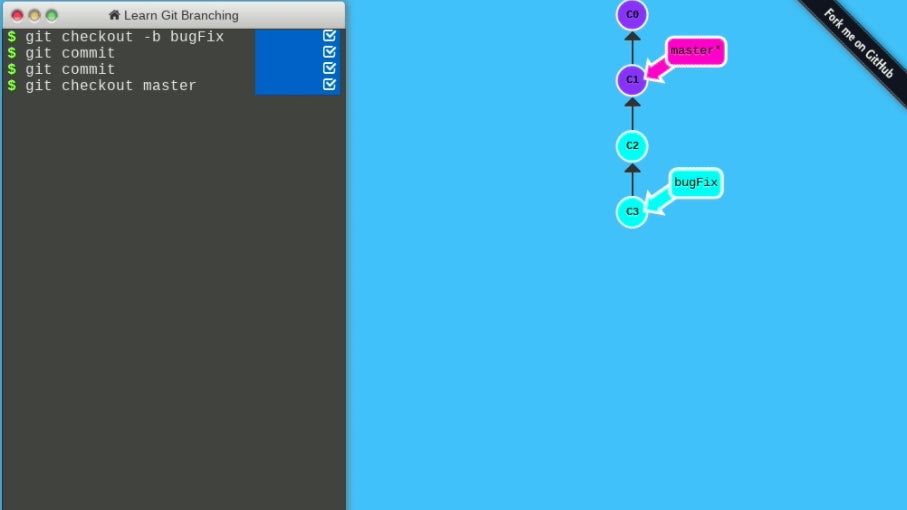Viewport: 907px width, 510px height.
Task: Open the Fork me on GitHub ribbon
Action: (x=858, y=45)
